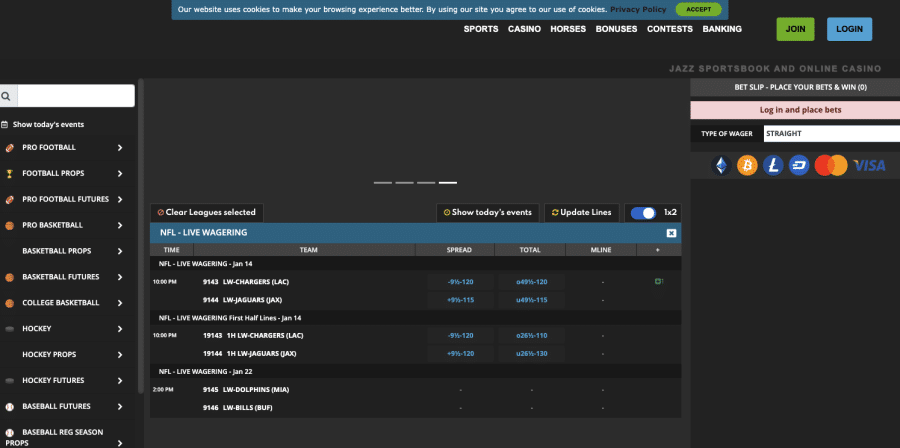Click the Pro Football ball icon

[9, 147]
